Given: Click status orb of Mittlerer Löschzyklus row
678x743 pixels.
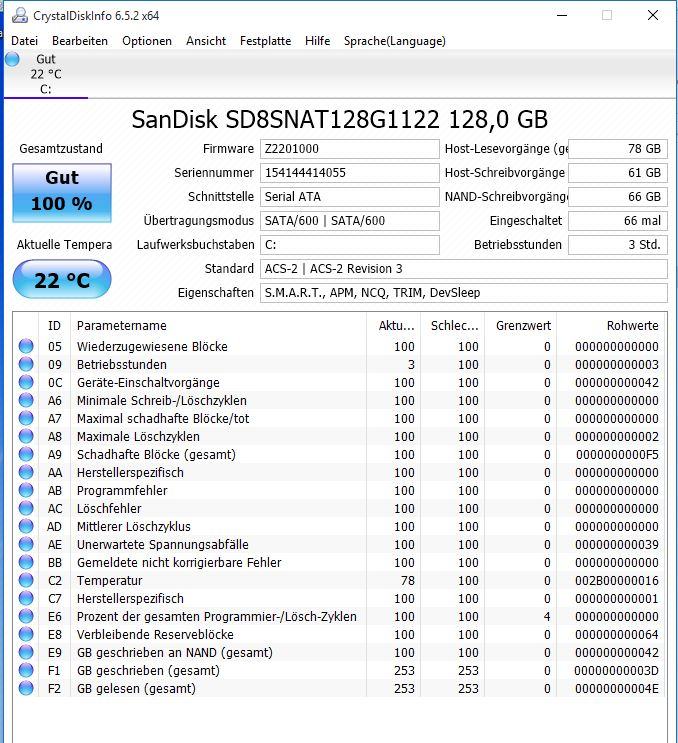Looking at the screenshot, I should pyautogui.click(x=26, y=526).
